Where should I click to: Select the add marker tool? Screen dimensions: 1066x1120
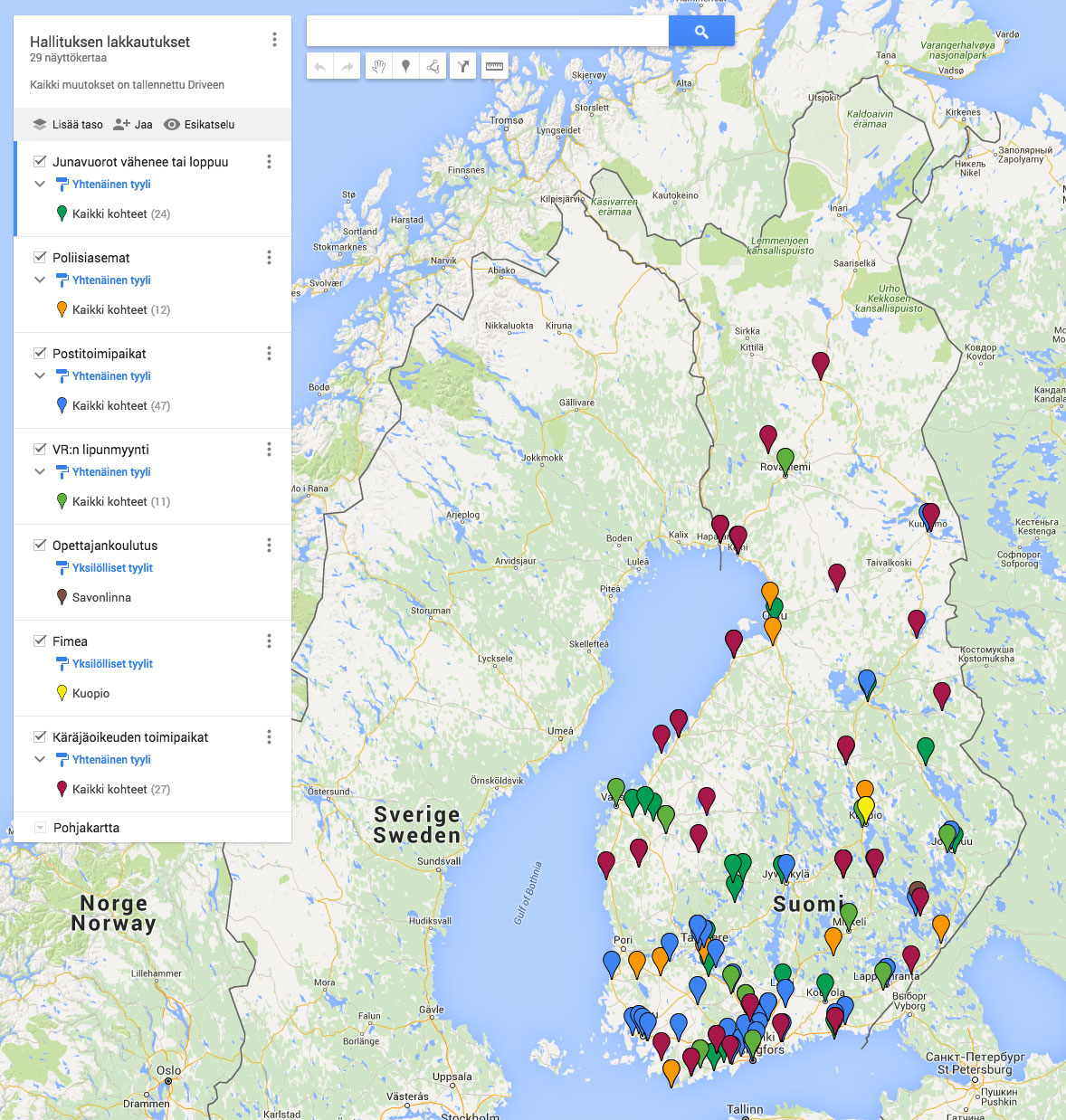[406, 66]
